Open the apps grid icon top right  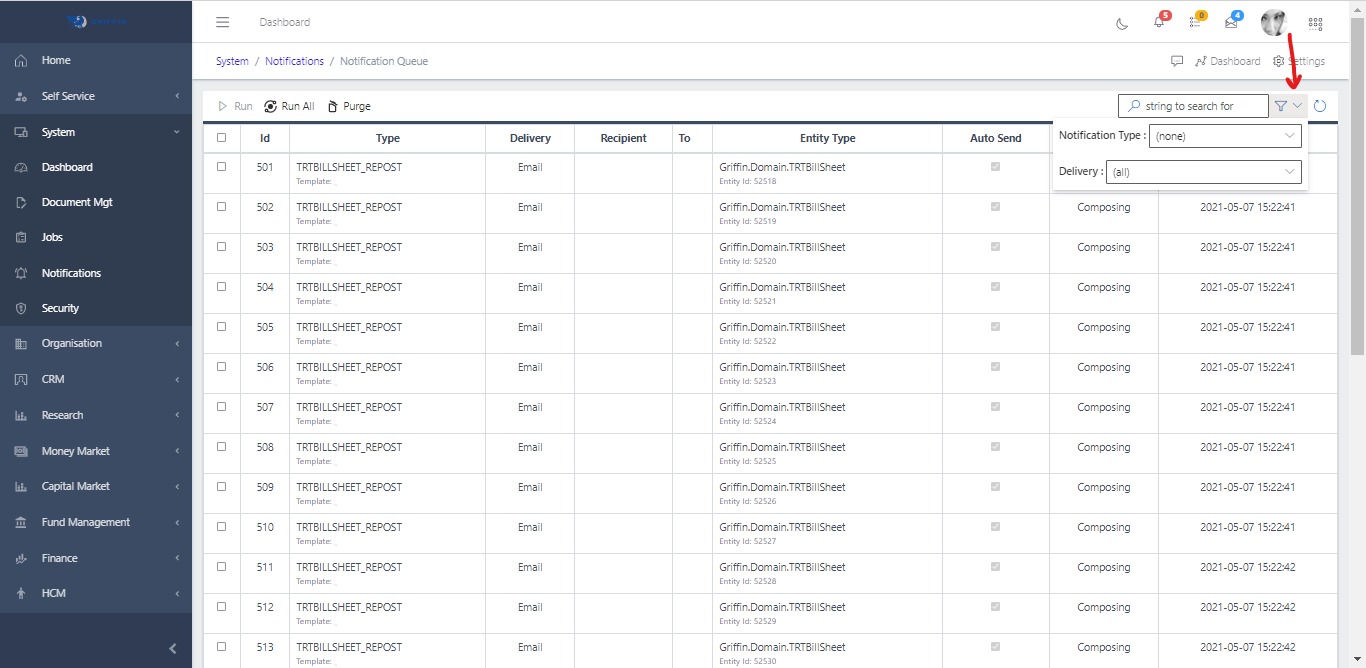point(1315,23)
